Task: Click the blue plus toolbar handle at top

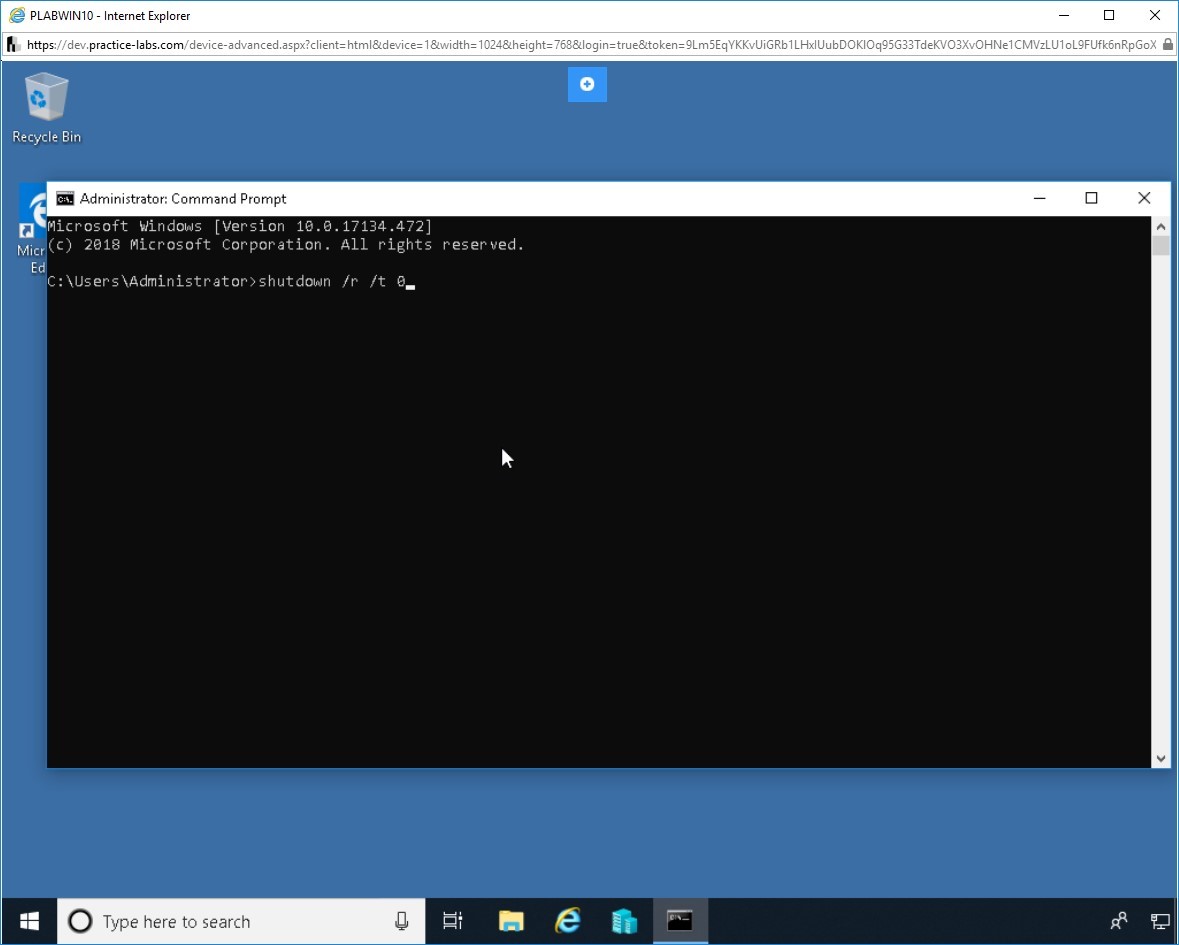Action: tap(587, 84)
